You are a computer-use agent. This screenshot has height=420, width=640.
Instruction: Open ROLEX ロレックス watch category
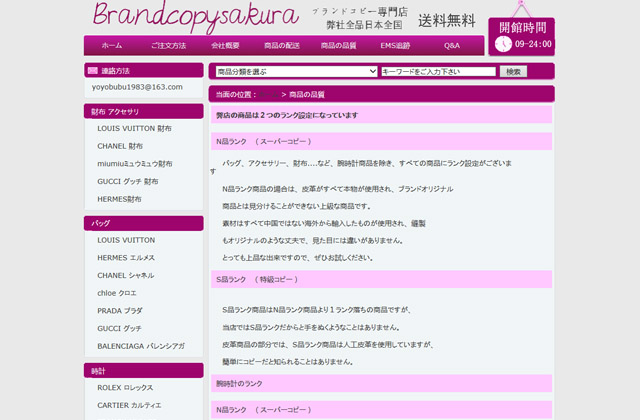125,388
